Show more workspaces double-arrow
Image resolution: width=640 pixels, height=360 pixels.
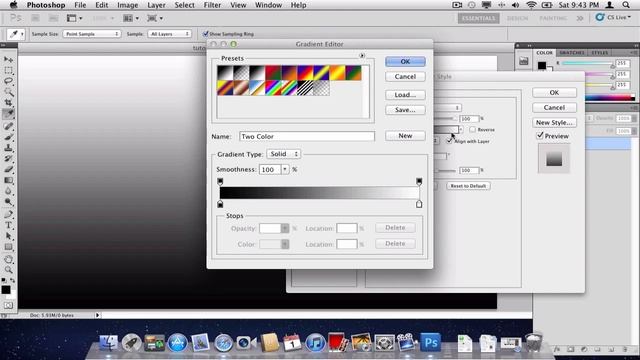click(580, 18)
